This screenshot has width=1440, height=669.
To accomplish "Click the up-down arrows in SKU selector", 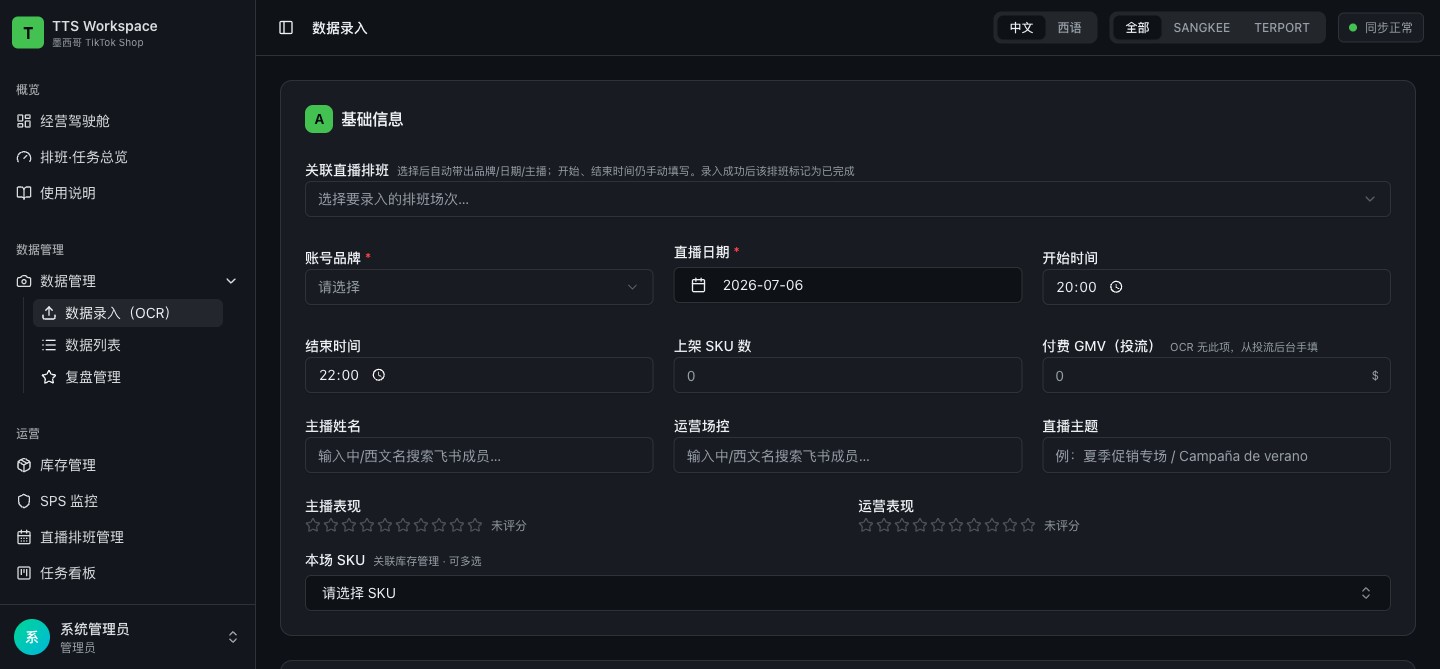I will (1366, 593).
